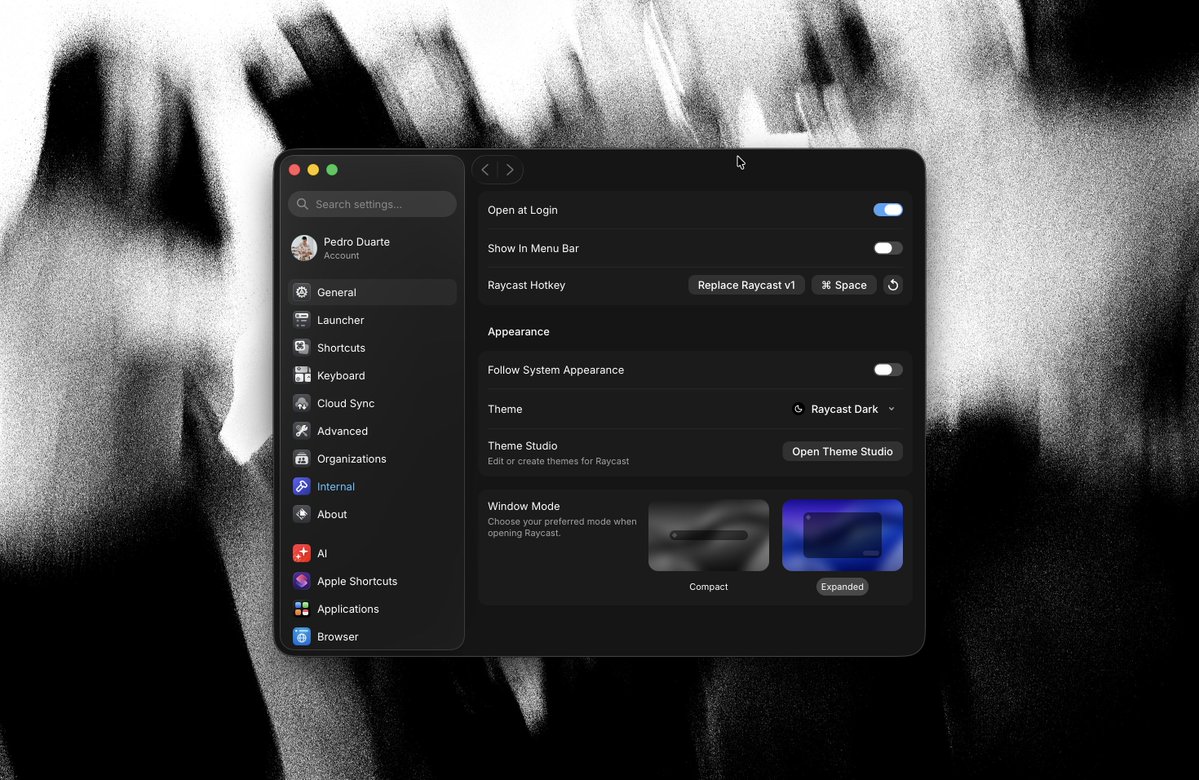Switch to Keyboard settings label
The height and width of the screenshot is (780, 1199).
[341, 375]
